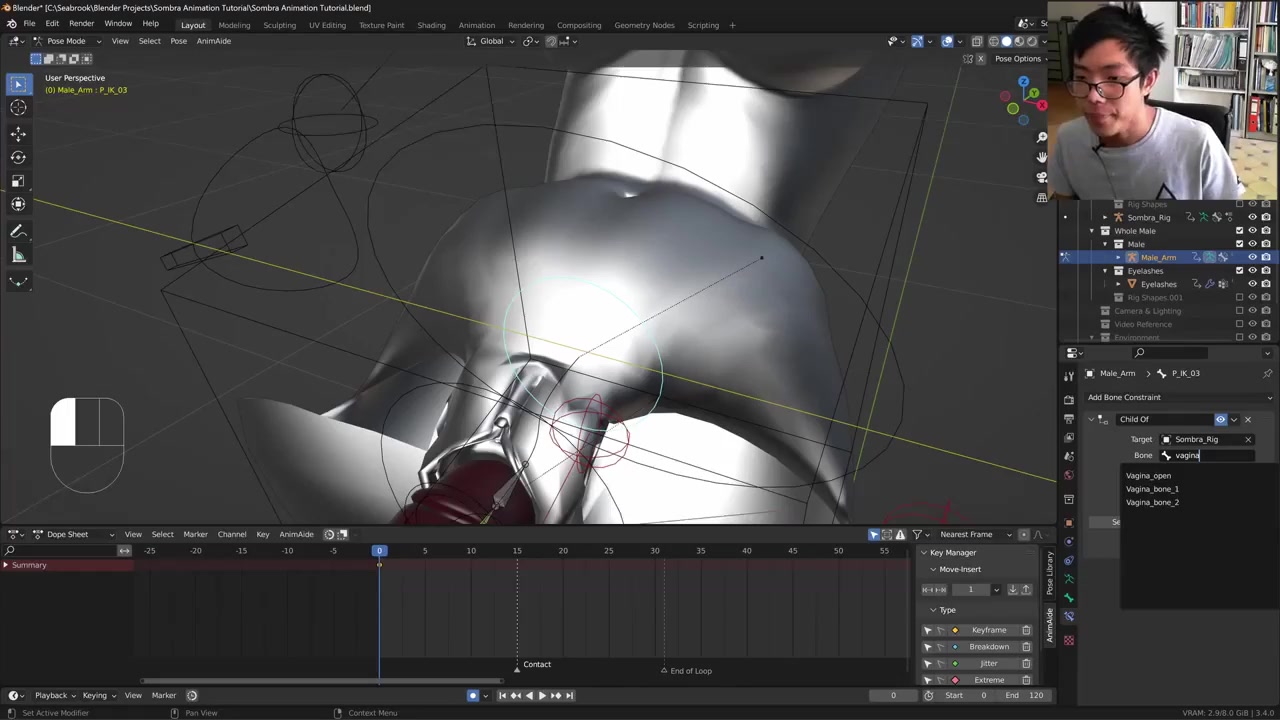Choose the Measure tool
Image resolution: width=1280 pixels, height=720 pixels.
coord(18,255)
